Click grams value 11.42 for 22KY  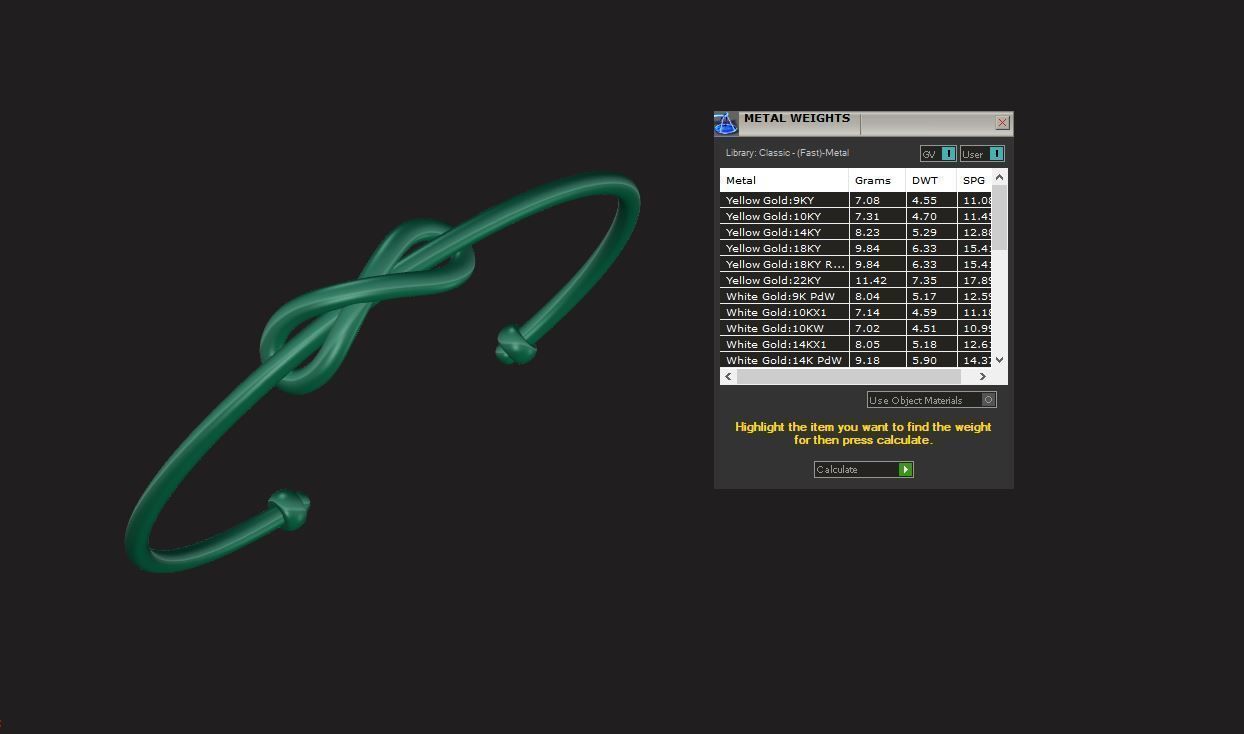pyautogui.click(x=871, y=280)
